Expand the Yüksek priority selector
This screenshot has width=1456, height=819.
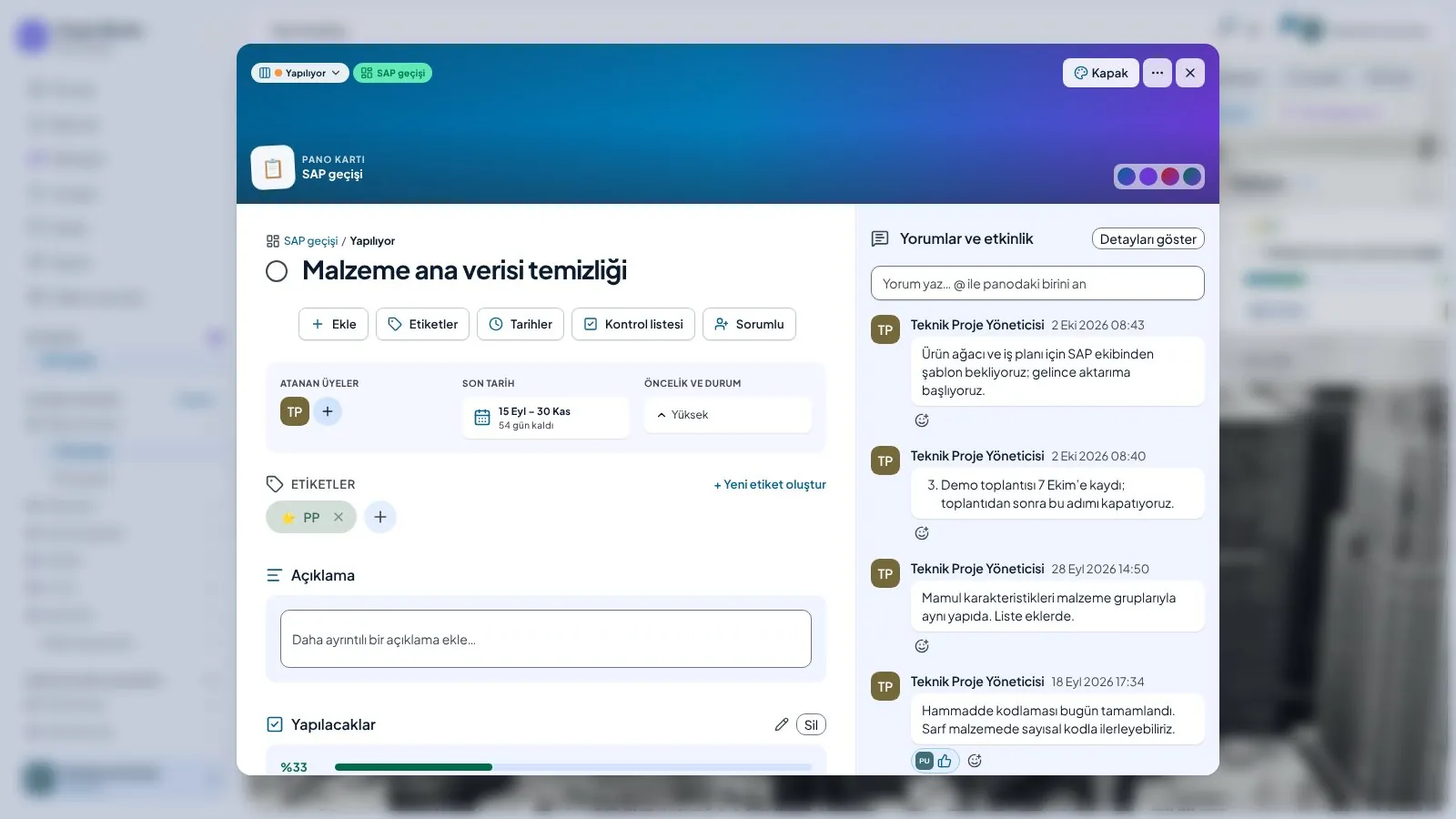(x=728, y=415)
